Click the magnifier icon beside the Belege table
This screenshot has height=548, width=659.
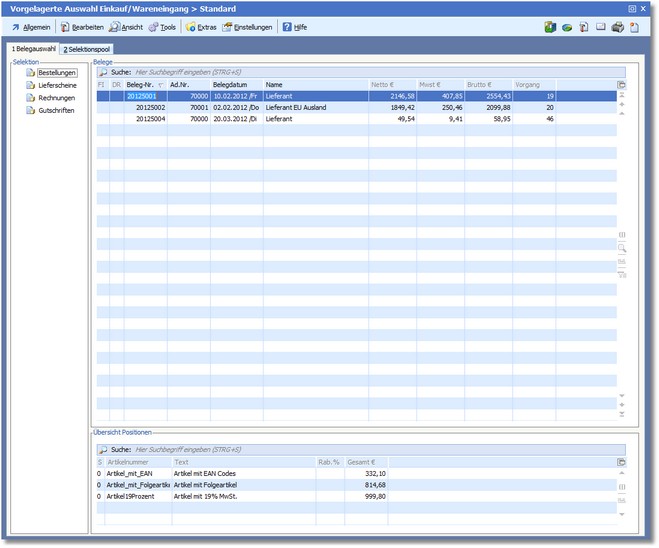pos(621,247)
